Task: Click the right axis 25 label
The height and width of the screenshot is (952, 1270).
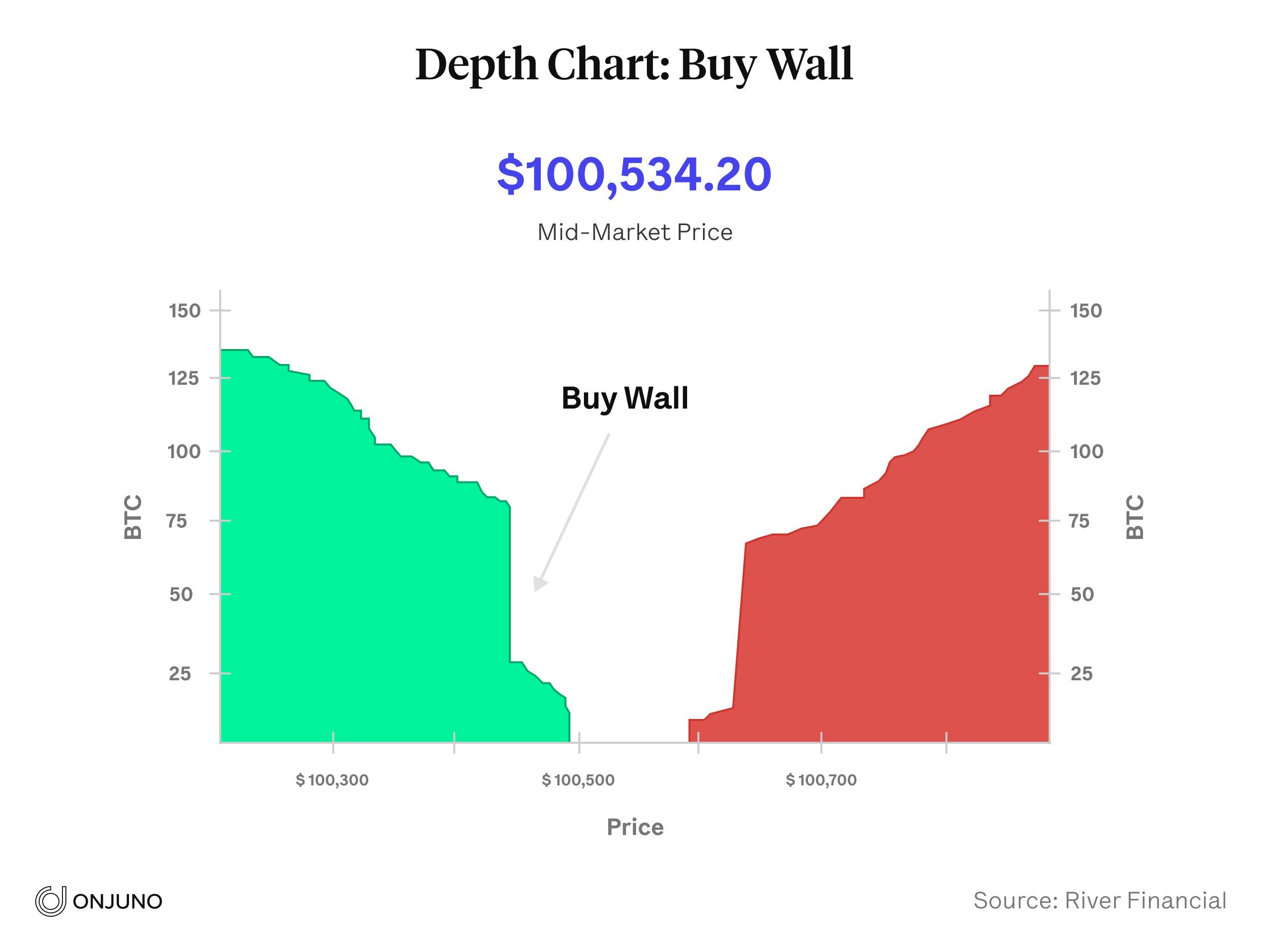Action: [1081, 673]
